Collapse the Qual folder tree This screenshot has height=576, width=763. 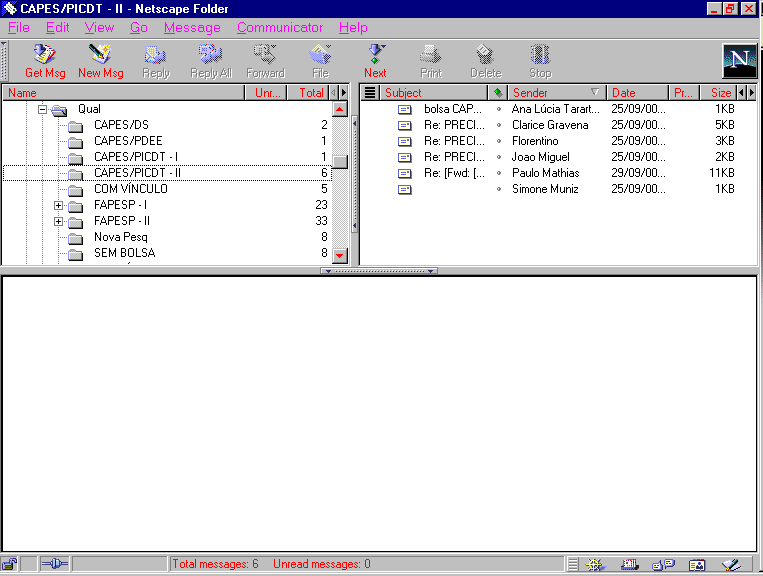pos(42,109)
